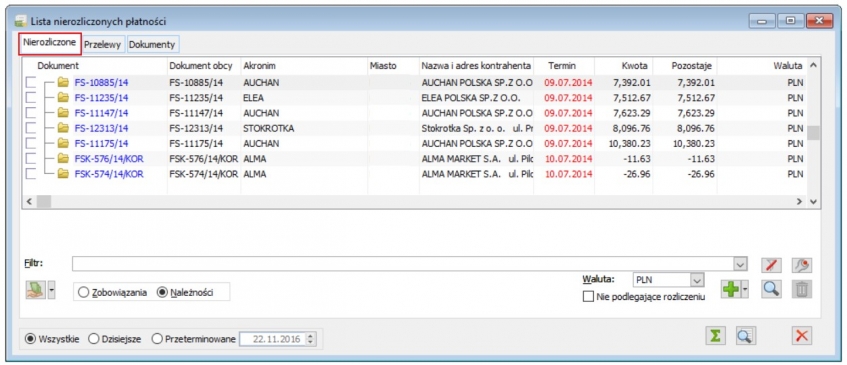Check the box for FS-11235/14
Viewport: 847px width, 365px height.
[x=31, y=98]
